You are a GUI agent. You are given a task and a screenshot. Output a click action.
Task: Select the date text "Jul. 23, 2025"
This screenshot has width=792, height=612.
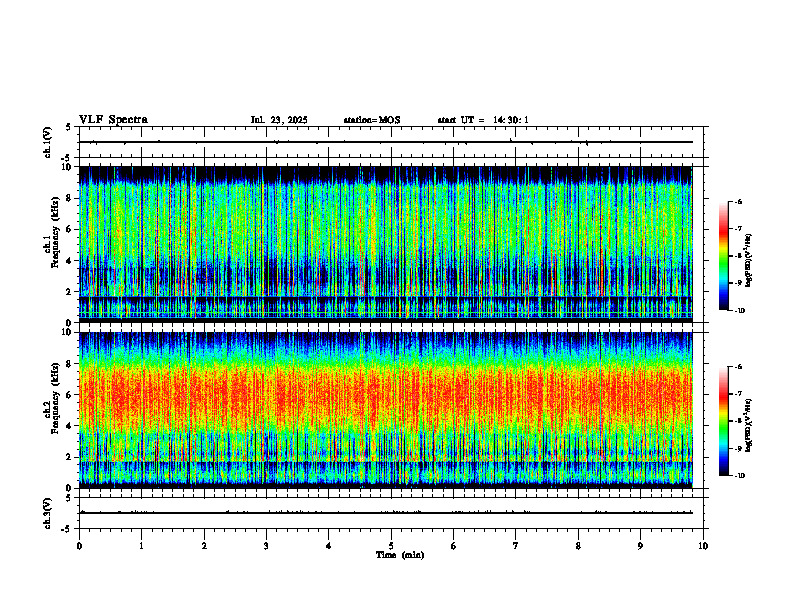(x=279, y=120)
